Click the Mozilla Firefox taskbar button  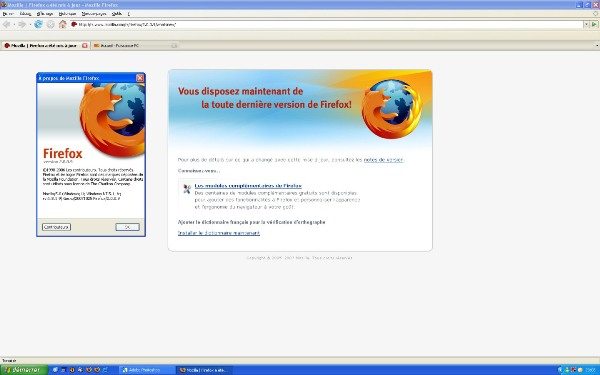pyautogui.click(x=205, y=370)
